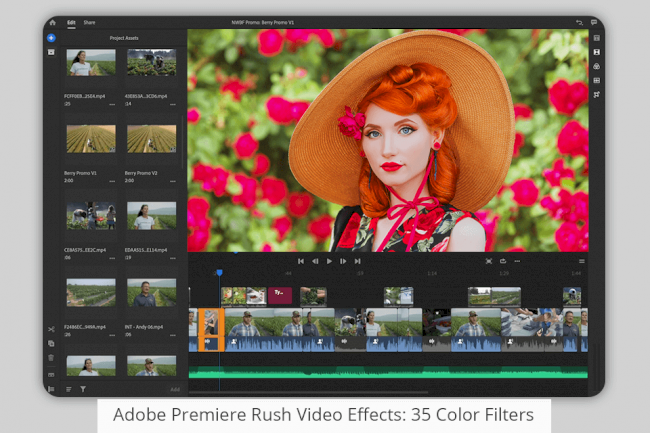This screenshot has width=650, height=433.
Task: Click the timeline horizontal scrollbar
Action: click(x=308, y=392)
